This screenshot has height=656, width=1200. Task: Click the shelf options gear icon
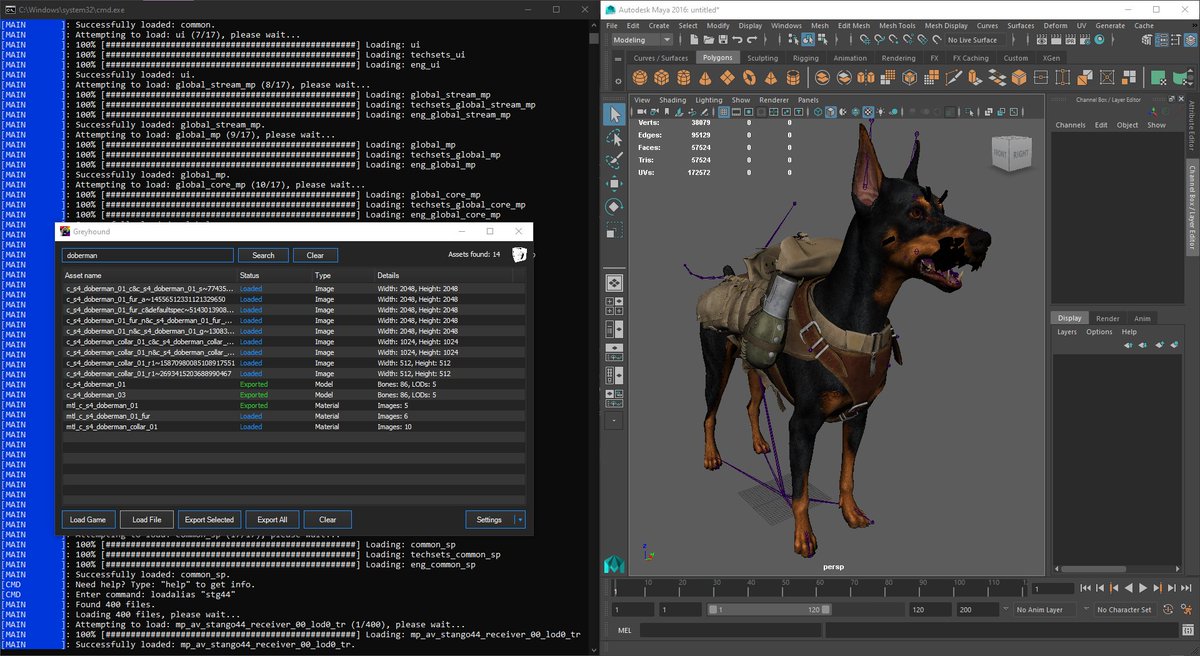(x=618, y=81)
